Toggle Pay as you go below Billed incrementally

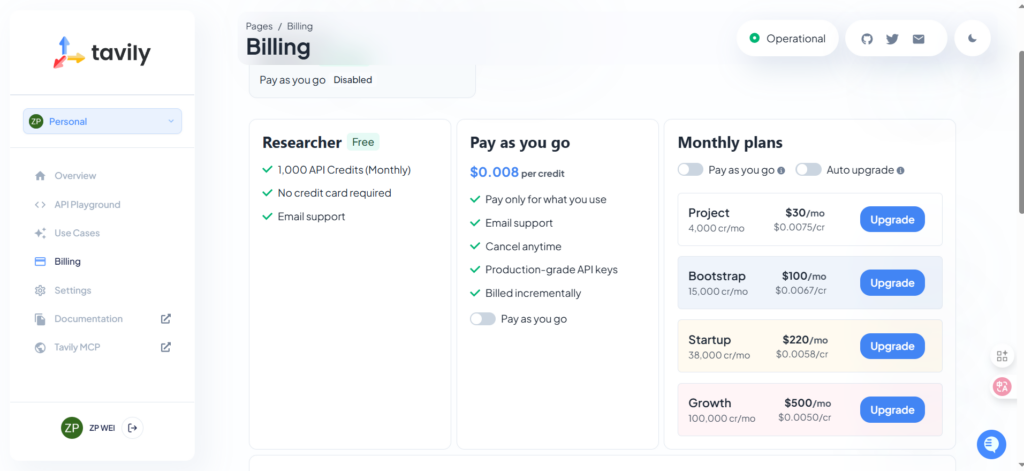[x=482, y=319]
